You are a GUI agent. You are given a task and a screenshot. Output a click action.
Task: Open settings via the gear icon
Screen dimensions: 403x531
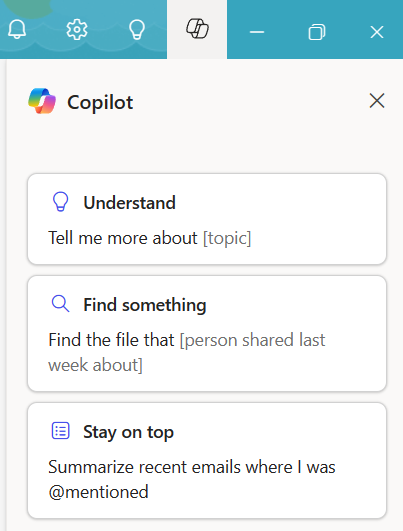(77, 29)
